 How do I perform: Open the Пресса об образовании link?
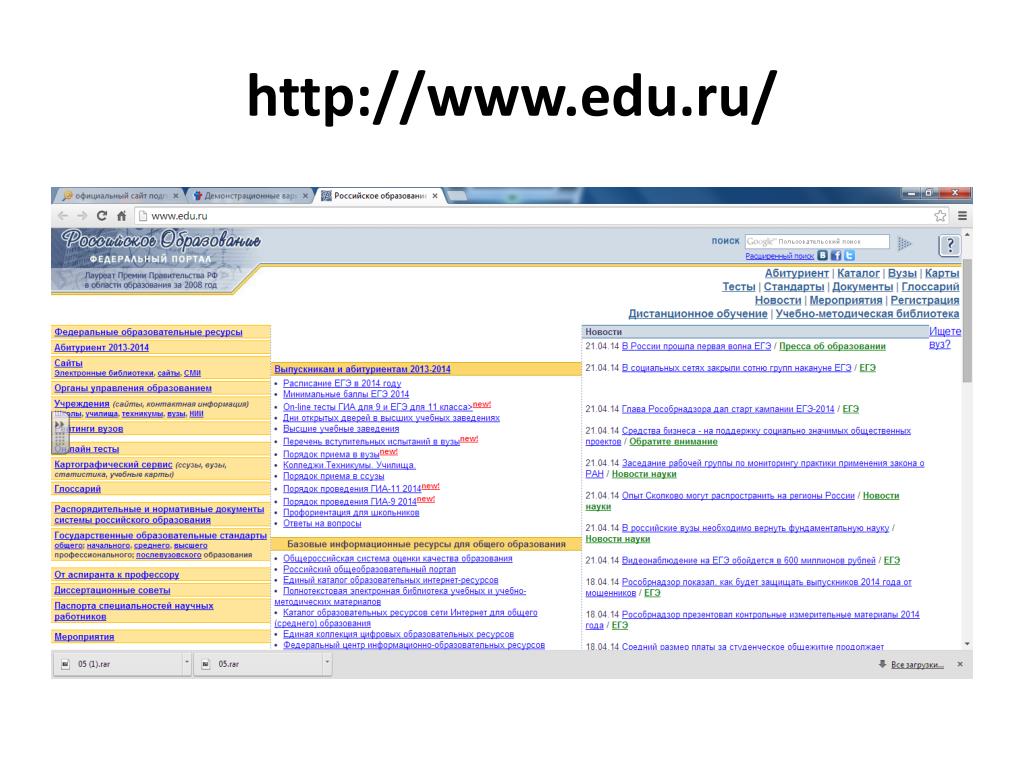pos(832,346)
